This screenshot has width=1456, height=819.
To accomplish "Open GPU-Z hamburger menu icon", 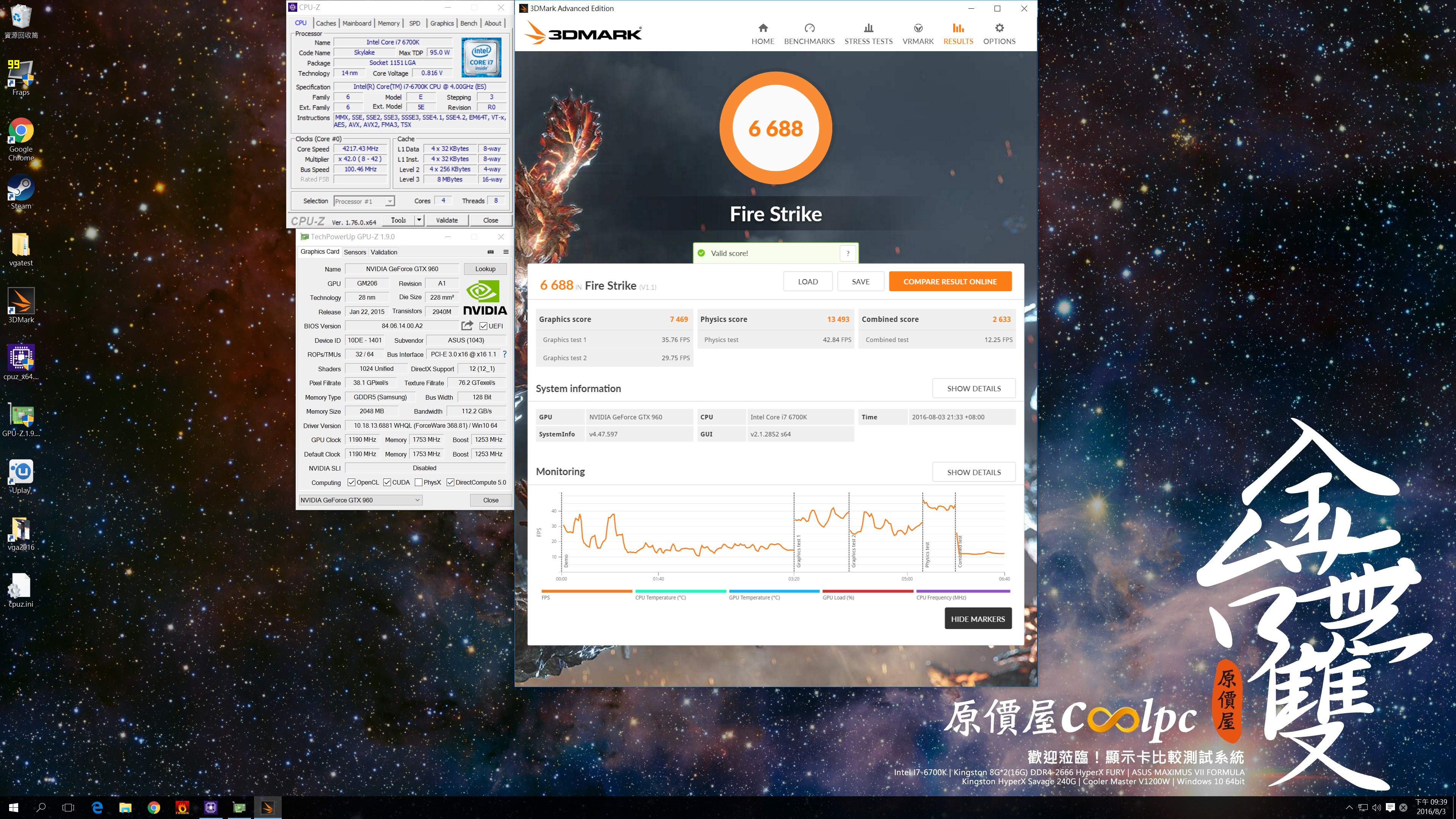I will (506, 252).
